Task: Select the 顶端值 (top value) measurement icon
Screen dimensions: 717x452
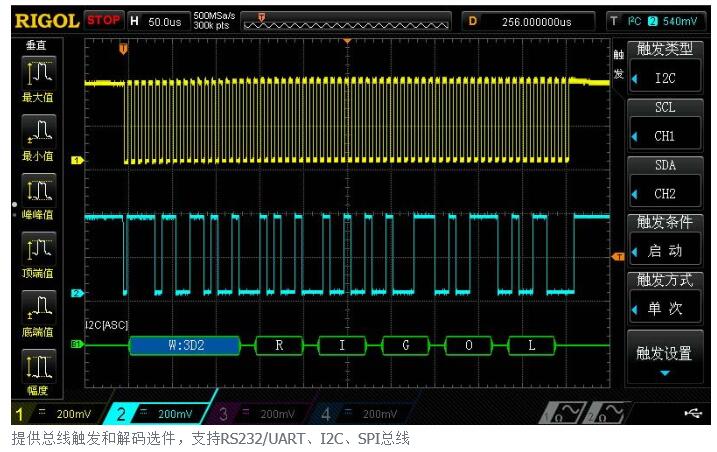Action: tap(38, 248)
